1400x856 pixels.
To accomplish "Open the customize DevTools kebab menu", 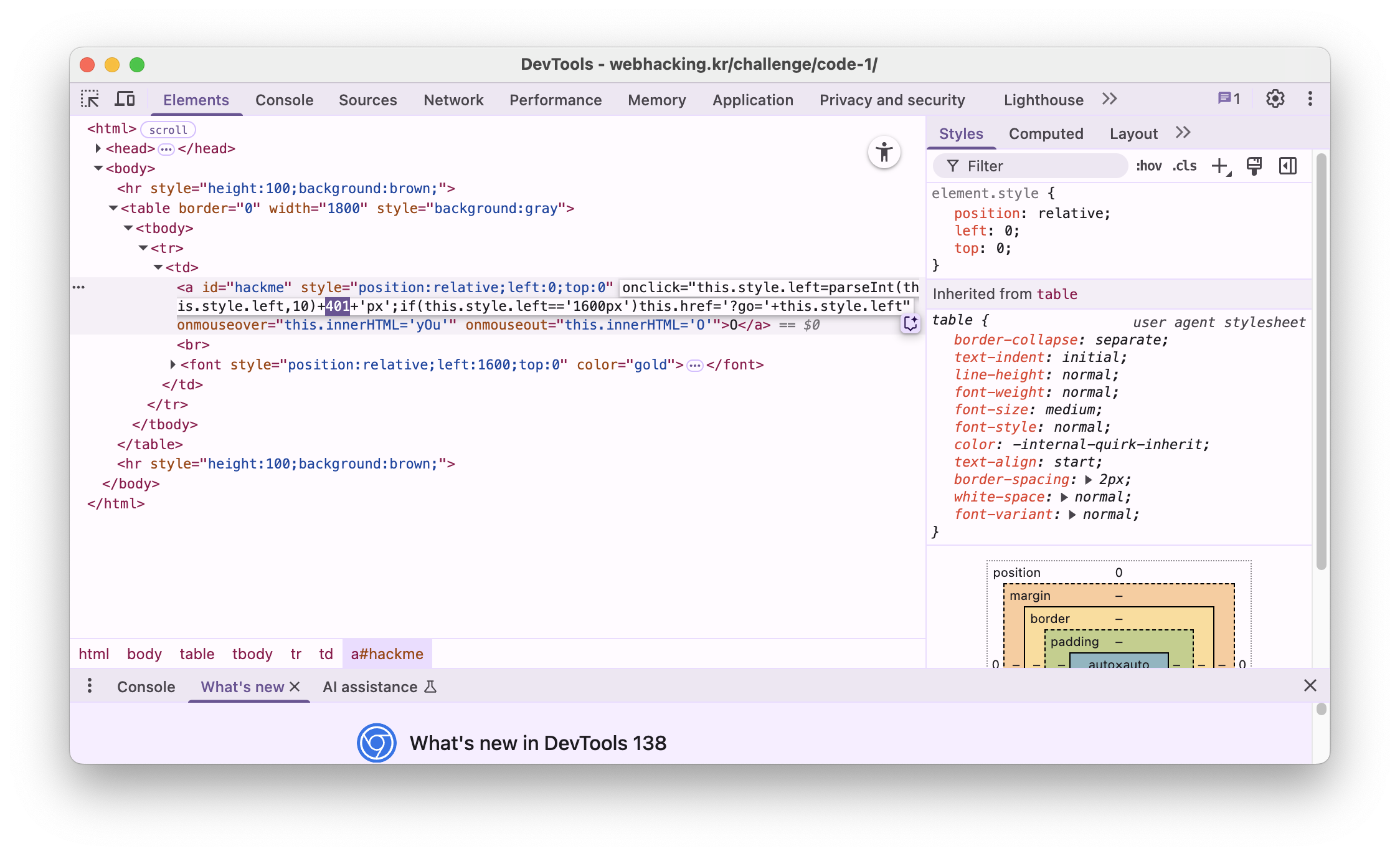I will 1310,99.
